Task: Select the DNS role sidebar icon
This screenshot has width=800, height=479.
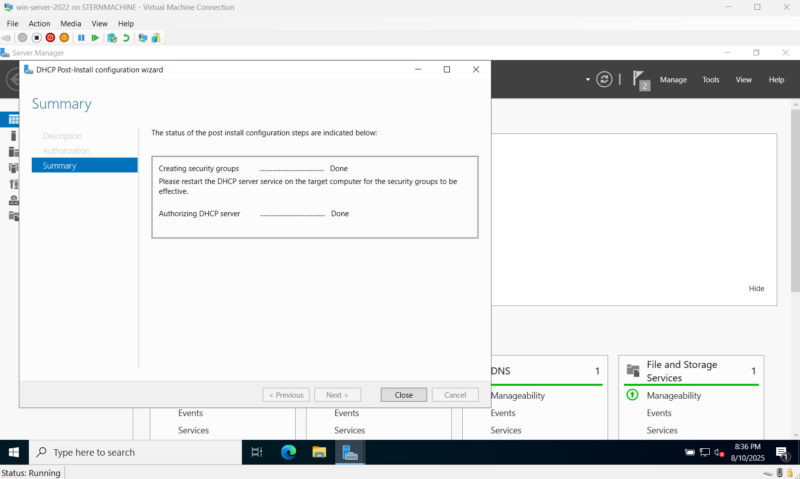Action: (13, 200)
